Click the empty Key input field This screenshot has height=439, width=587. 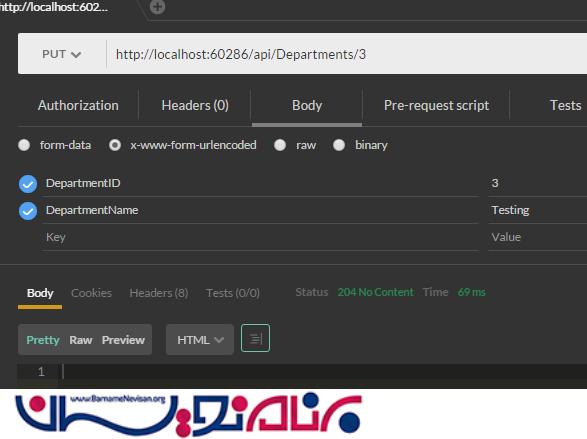pos(260,237)
